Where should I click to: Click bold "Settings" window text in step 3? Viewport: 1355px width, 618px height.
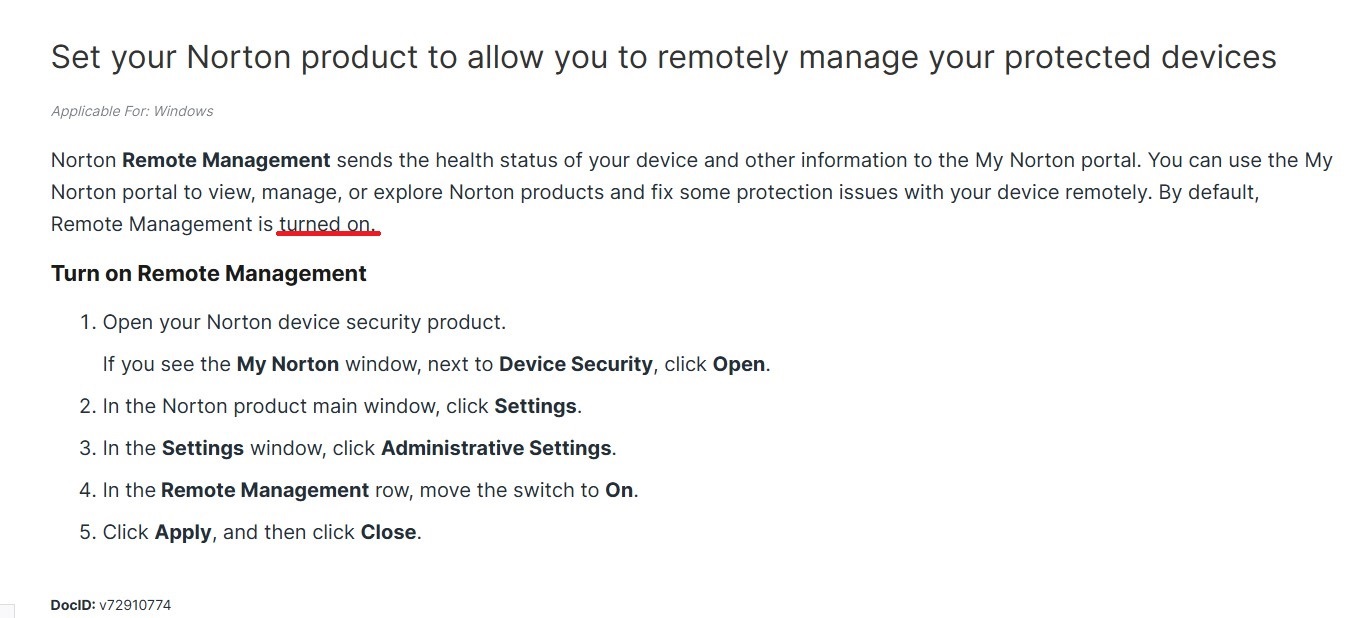[203, 448]
